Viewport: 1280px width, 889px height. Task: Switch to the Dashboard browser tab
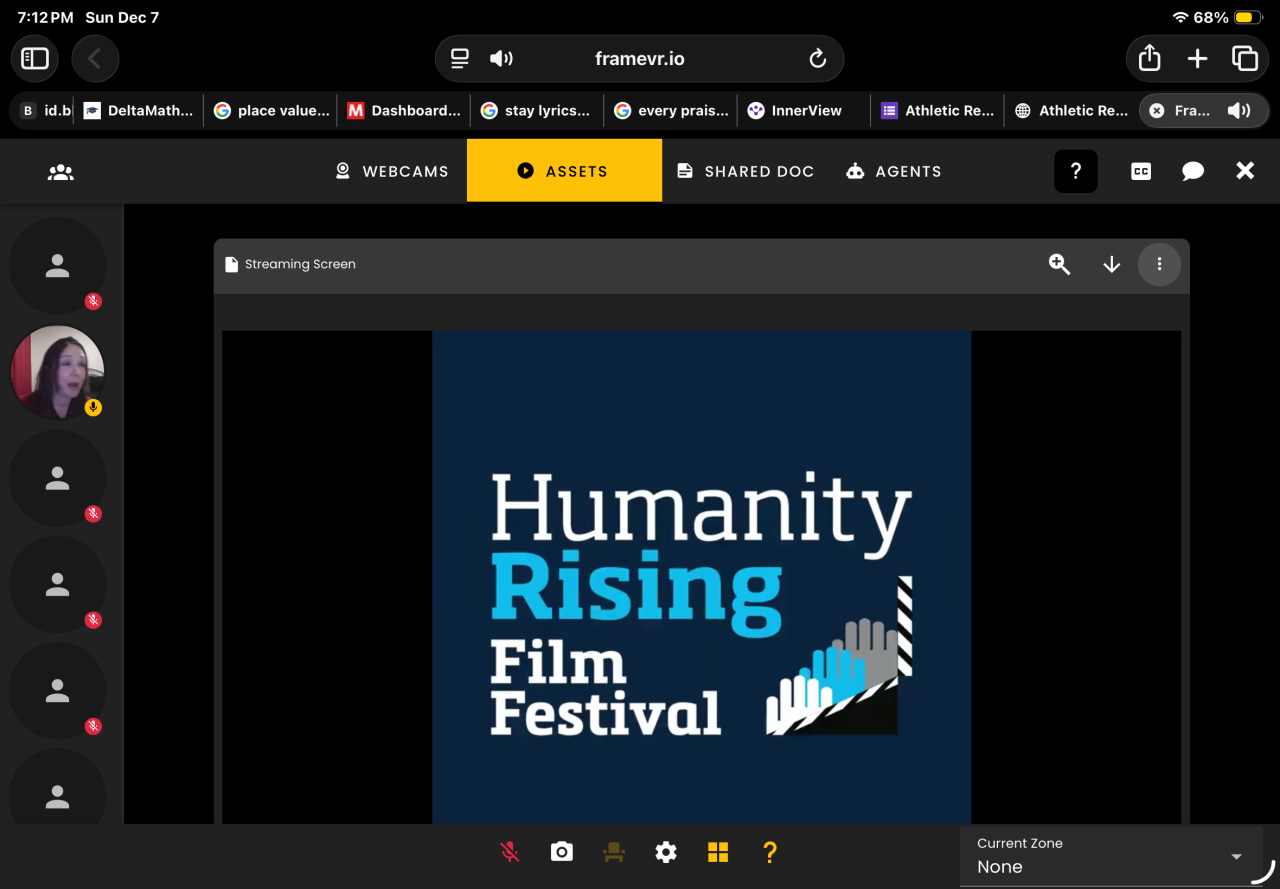tap(405, 111)
